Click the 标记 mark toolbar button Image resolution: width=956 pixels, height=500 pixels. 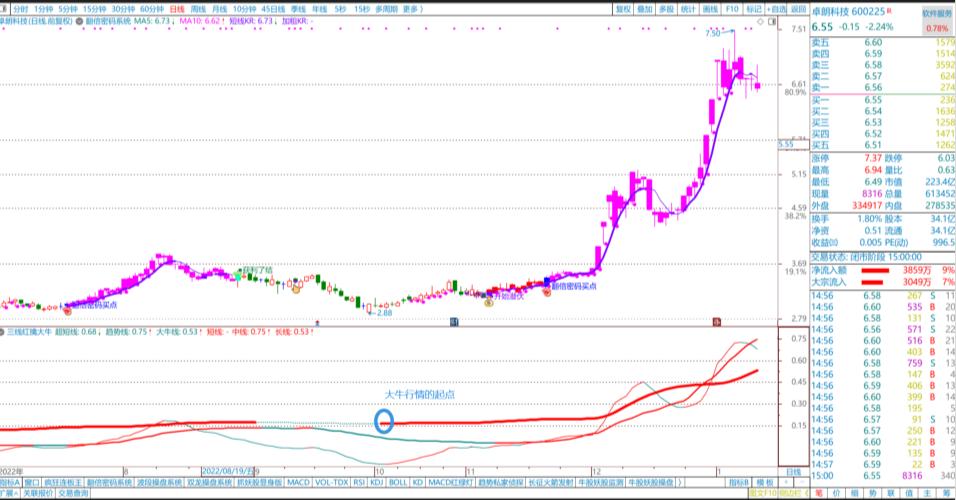754,9
